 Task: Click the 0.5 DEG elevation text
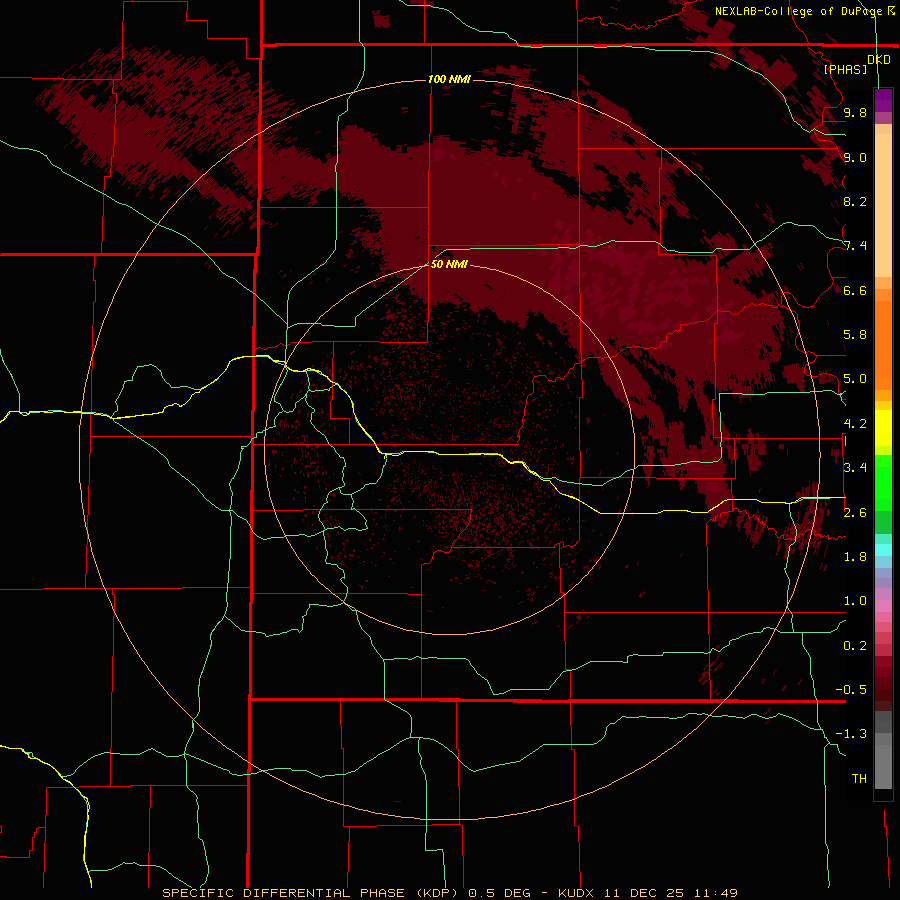[x=499, y=893]
